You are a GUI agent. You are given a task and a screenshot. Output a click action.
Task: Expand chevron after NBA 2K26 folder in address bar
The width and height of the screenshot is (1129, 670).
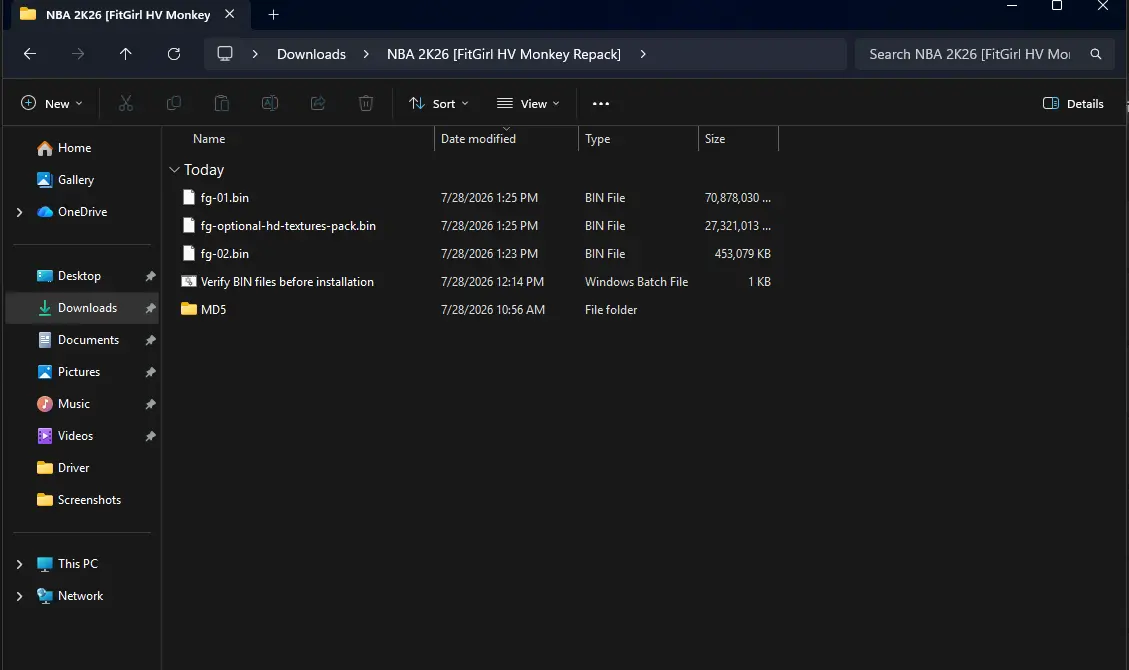[643, 54]
